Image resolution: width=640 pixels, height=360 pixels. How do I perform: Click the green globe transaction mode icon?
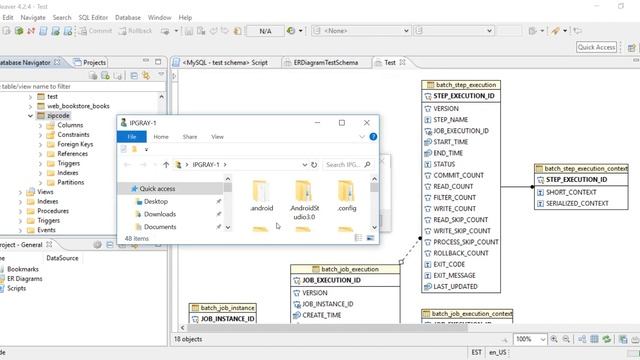pyautogui.click(x=291, y=31)
